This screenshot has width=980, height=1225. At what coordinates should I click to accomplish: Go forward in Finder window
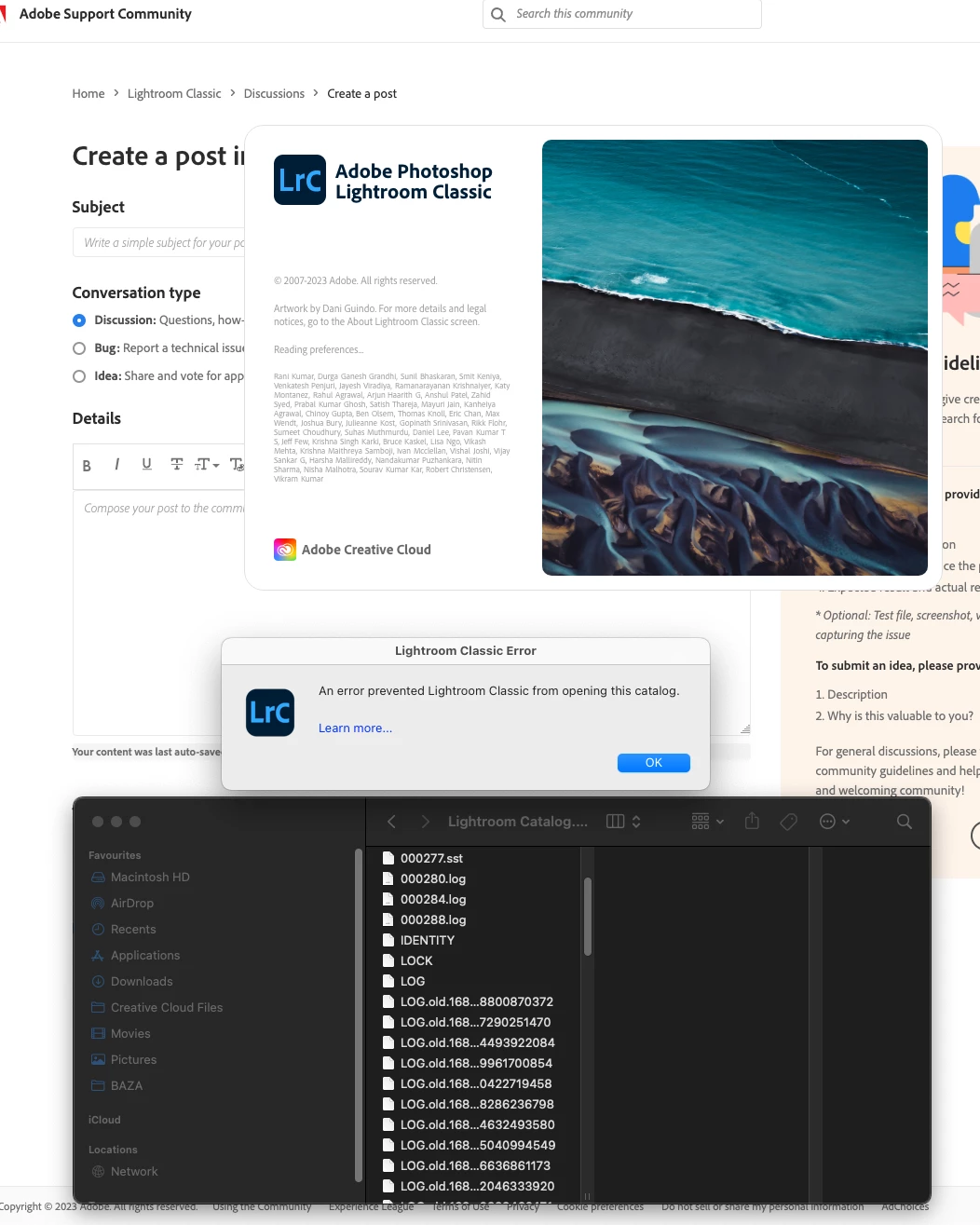click(426, 822)
